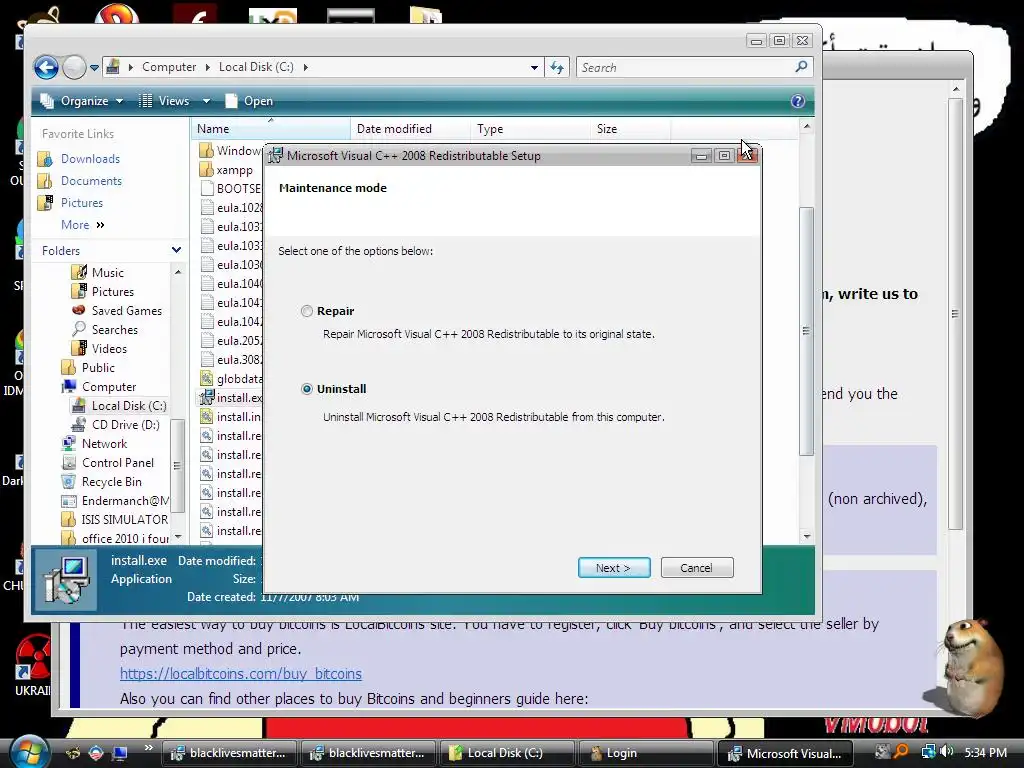Open the localbitcoins.com buy_bitcoins link

(240, 673)
